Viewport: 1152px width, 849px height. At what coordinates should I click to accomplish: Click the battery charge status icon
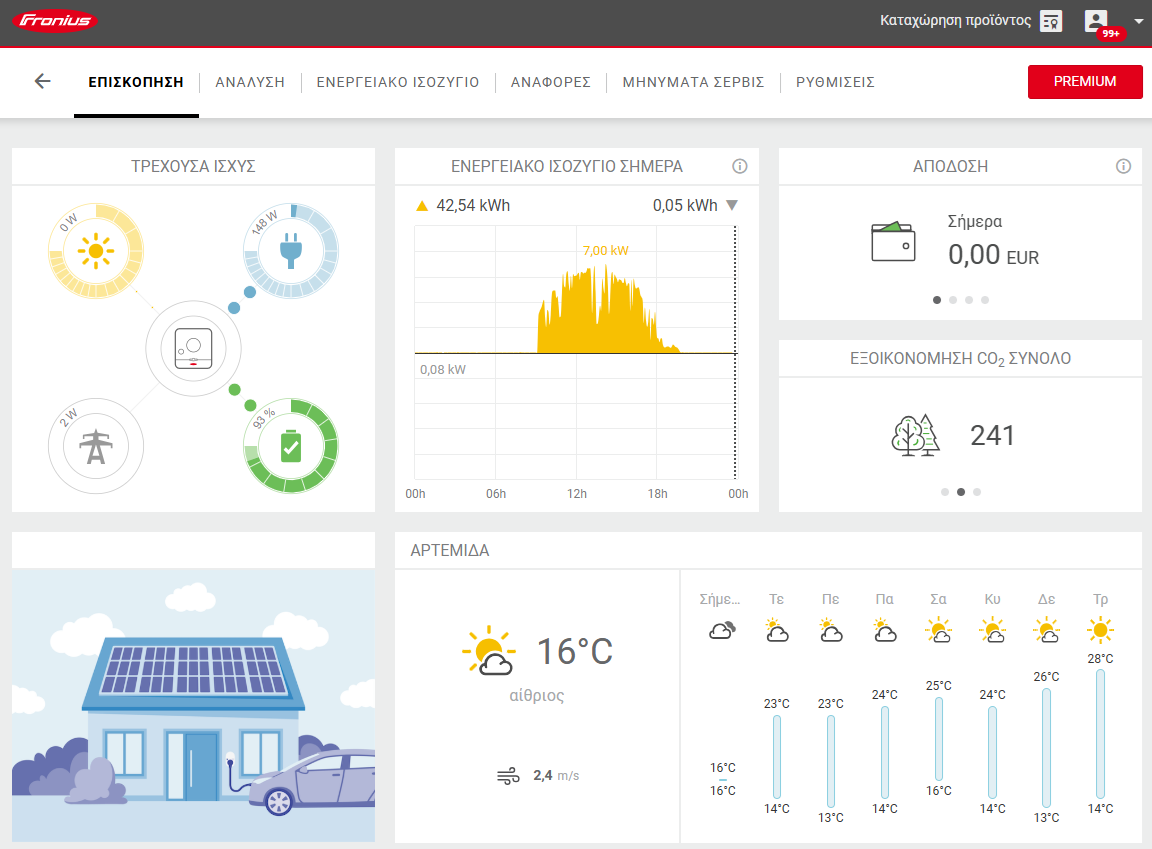tap(291, 446)
